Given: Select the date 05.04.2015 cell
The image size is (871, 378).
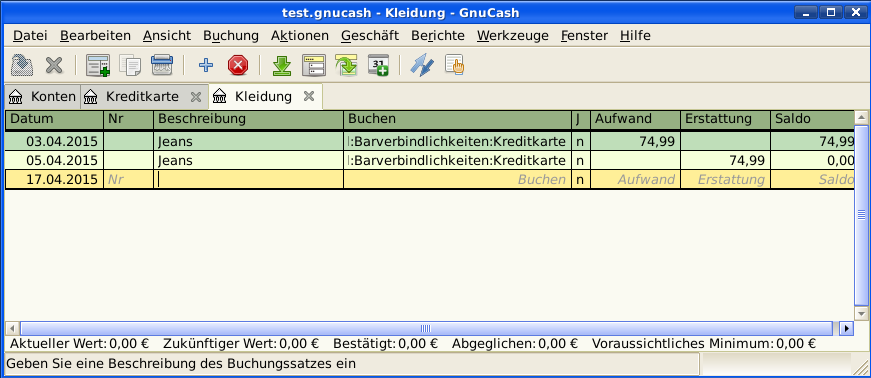Looking at the screenshot, I should click(x=54, y=161).
